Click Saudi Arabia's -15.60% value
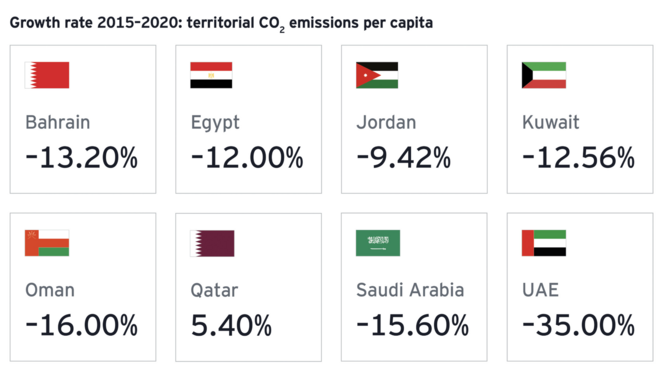 point(413,325)
